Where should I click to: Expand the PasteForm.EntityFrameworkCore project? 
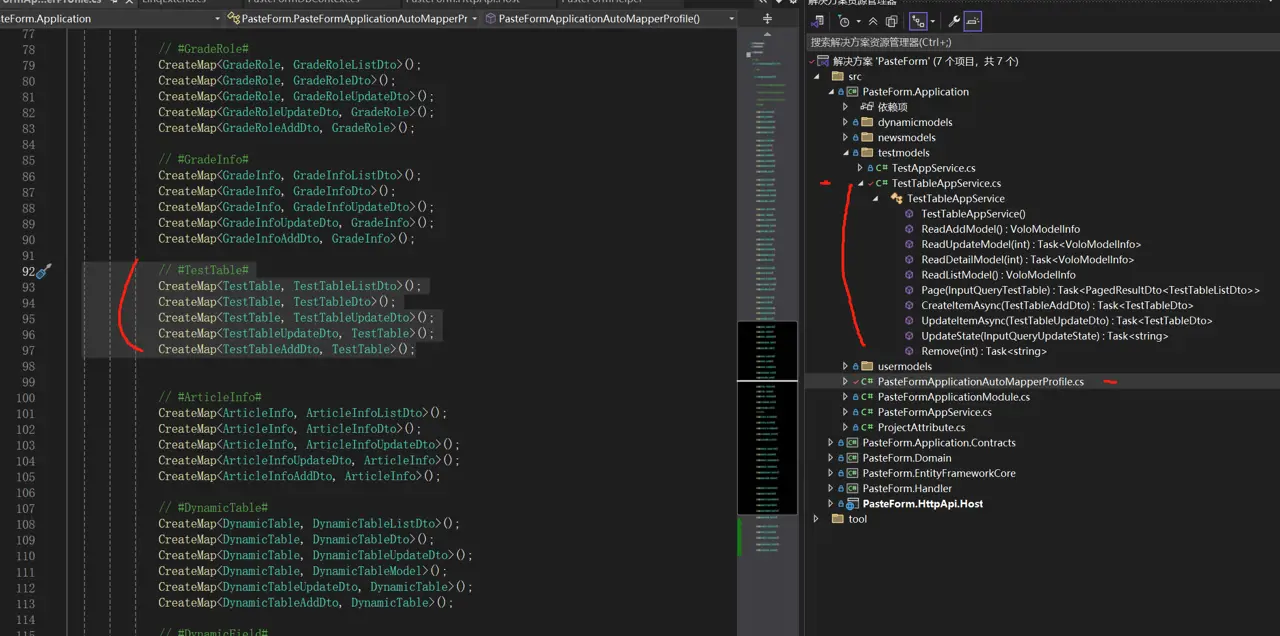click(x=830, y=474)
